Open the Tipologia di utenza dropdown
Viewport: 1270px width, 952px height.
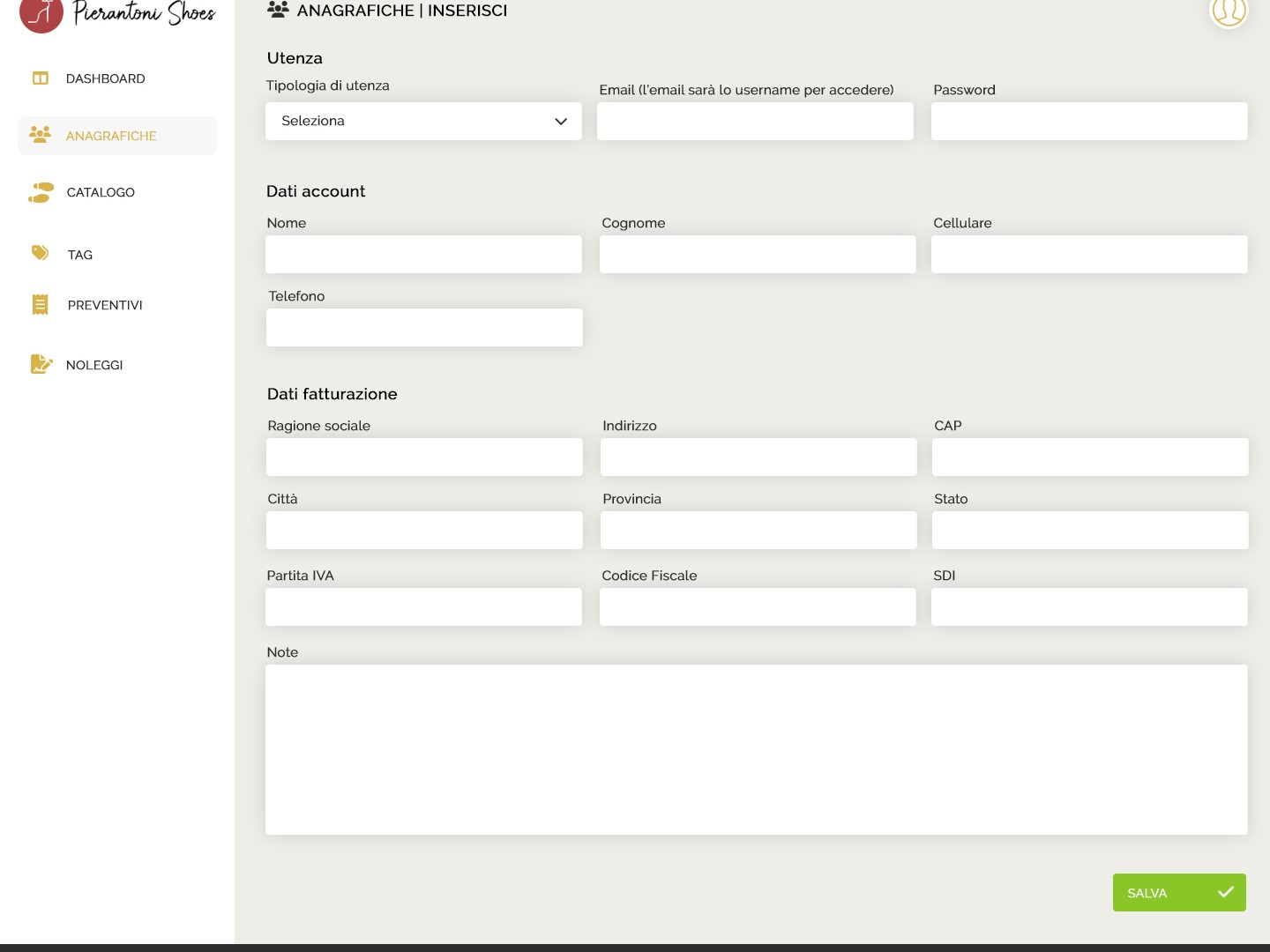click(423, 122)
